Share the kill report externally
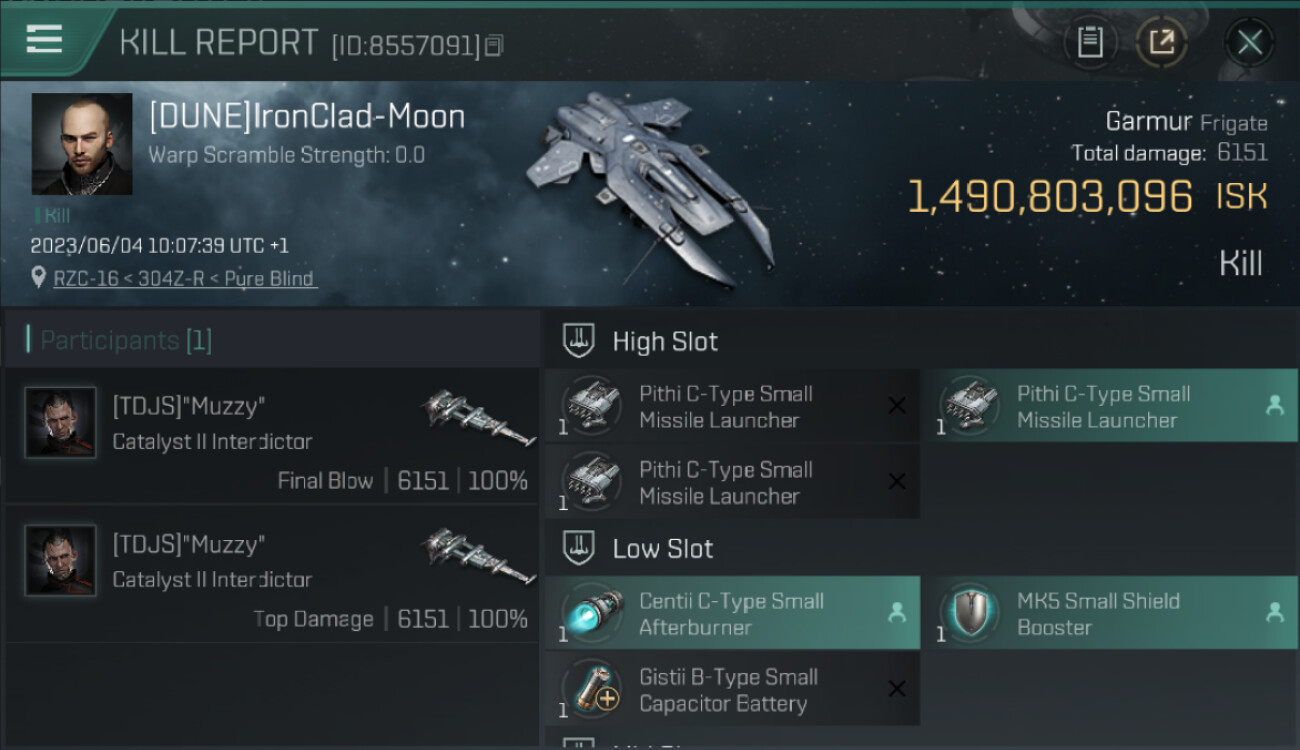This screenshot has width=1300, height=750. pyautogui.click(x=1161, y=42)
